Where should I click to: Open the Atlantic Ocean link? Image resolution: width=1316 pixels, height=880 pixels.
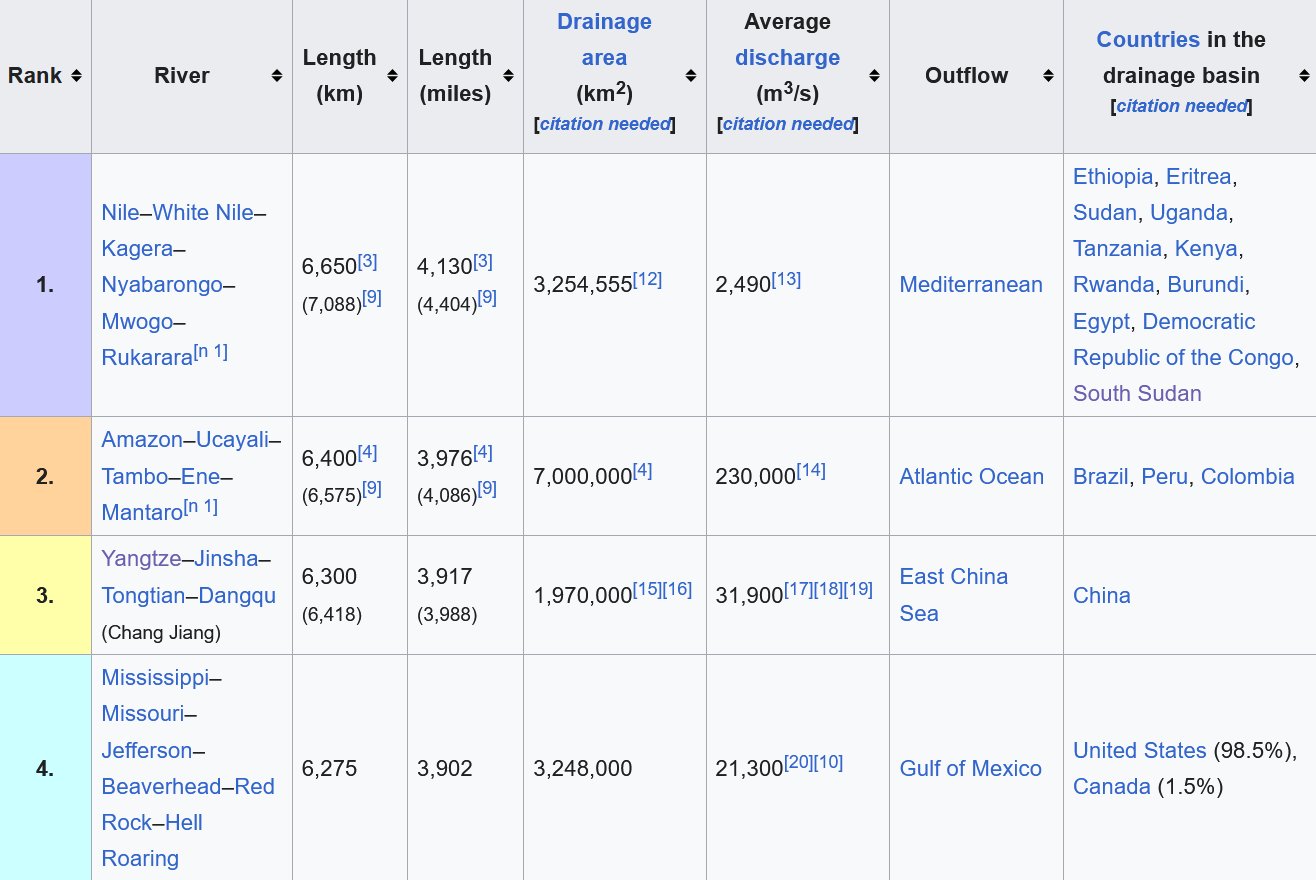click(x=971, y=477)
